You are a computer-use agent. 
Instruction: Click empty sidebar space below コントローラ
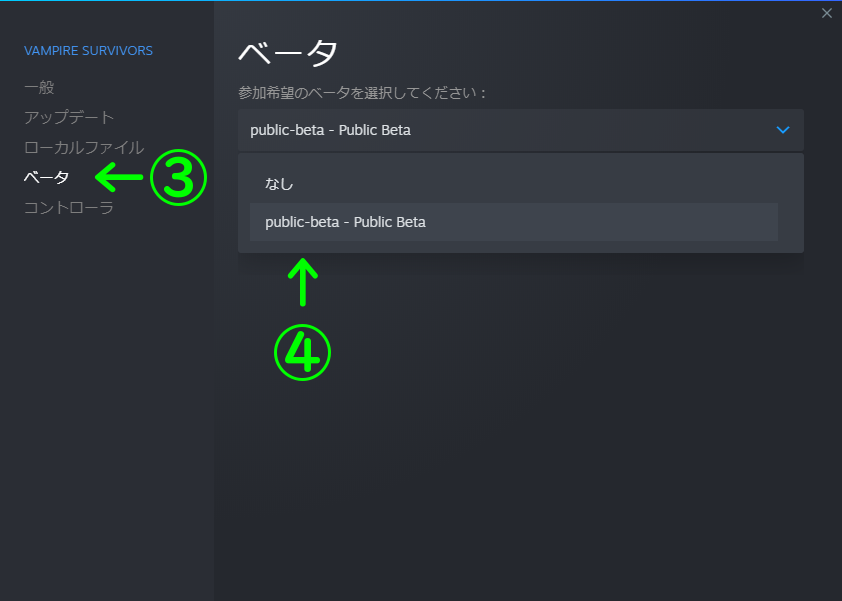[107, 400]
